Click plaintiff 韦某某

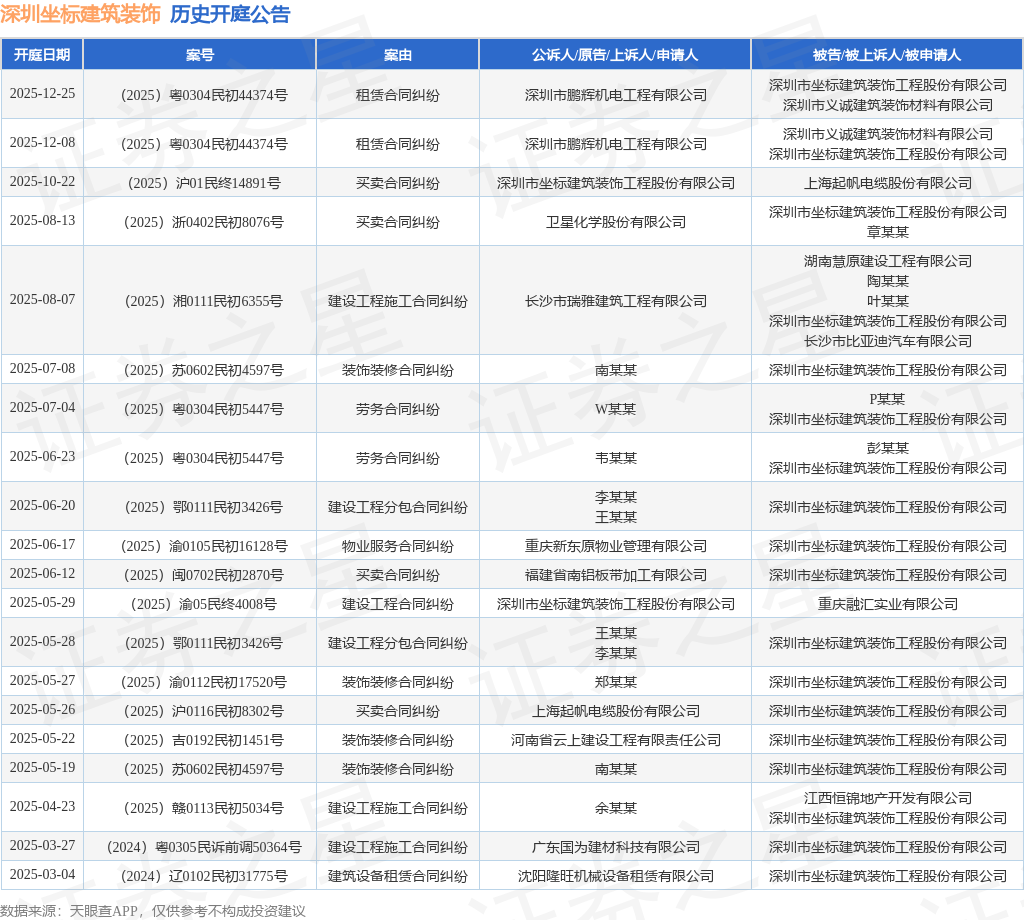pyautogui.click(x=616, y=458)
